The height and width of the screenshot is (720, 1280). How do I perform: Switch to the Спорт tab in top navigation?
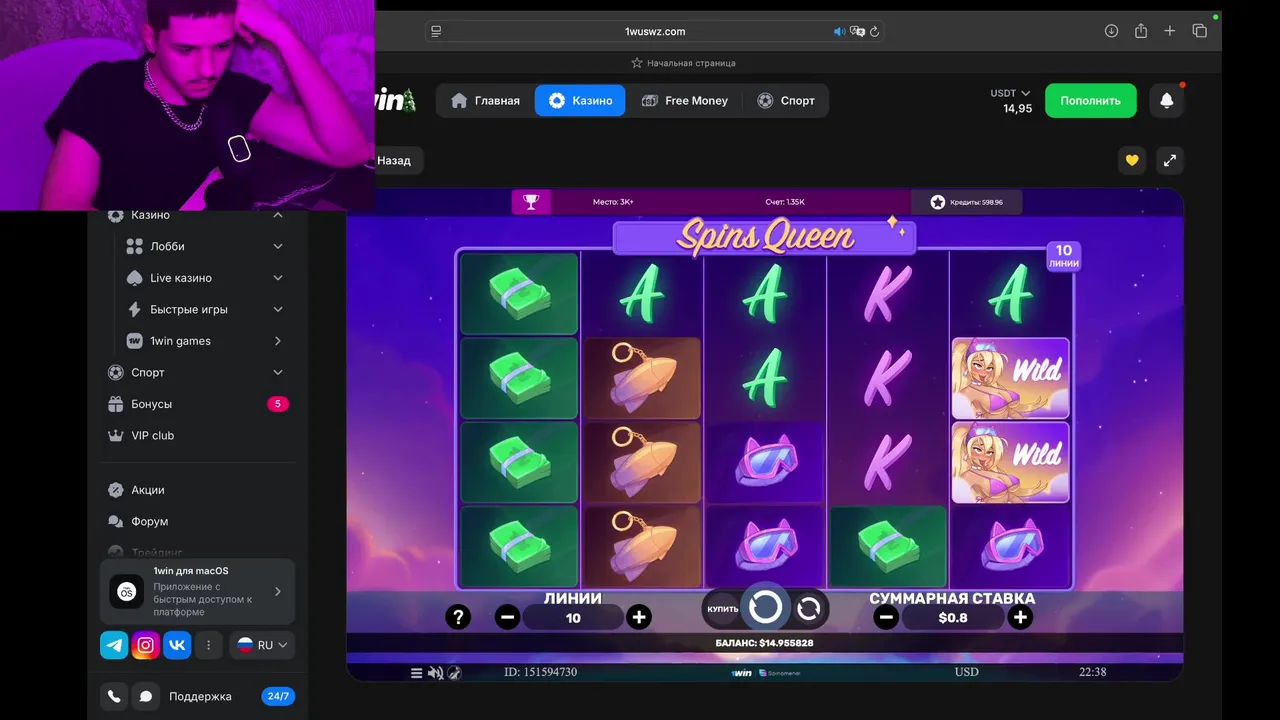click(x=786, y=101)
